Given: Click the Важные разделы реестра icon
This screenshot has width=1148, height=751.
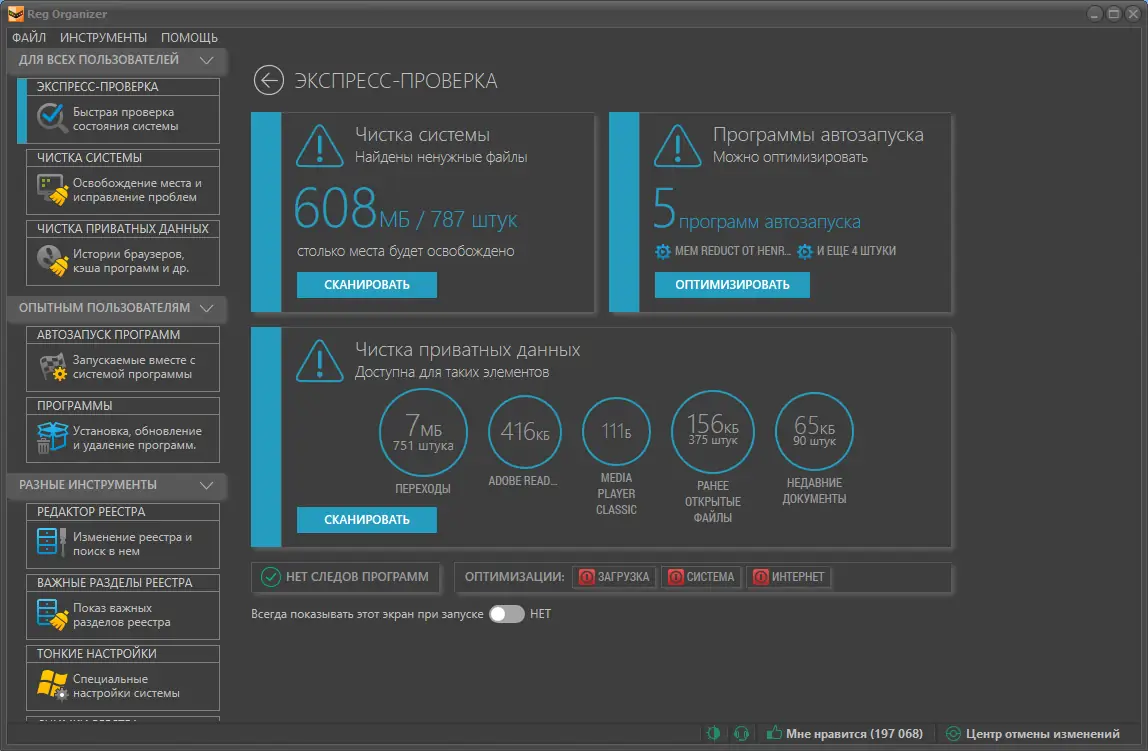Looking at the screenshot, I should [51, 613].
